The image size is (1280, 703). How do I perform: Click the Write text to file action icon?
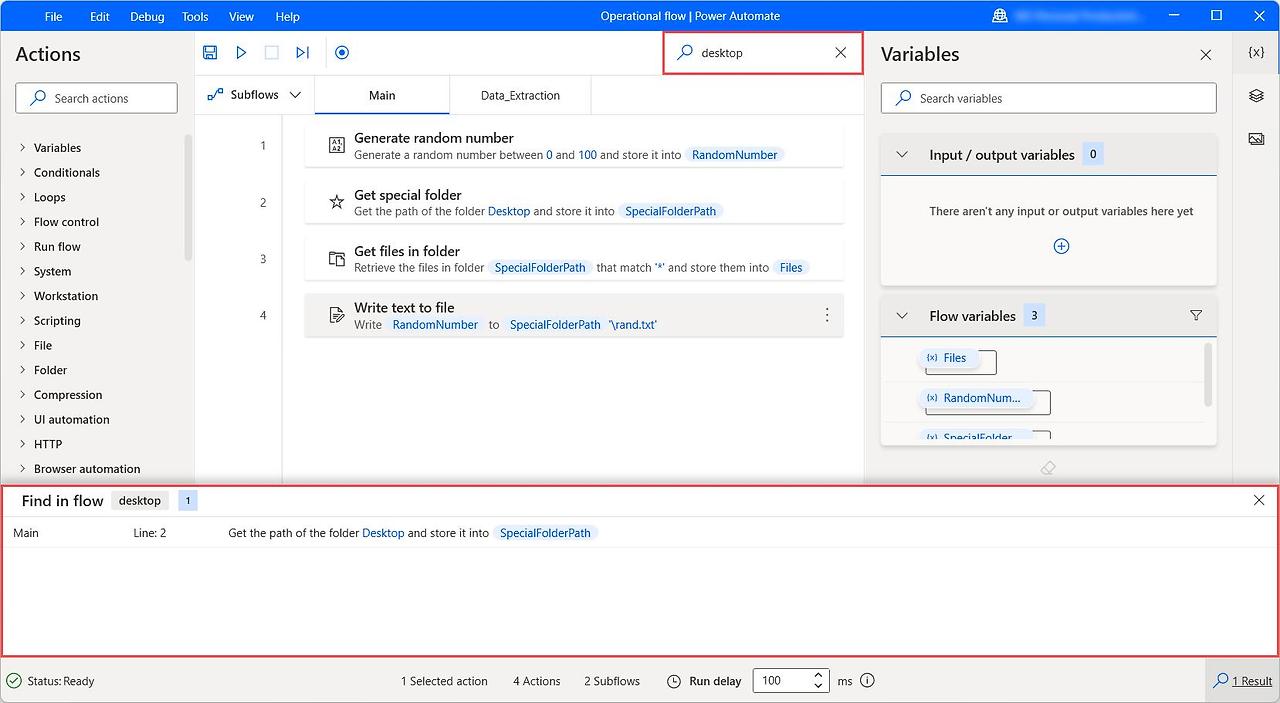[x=337, y=315]
